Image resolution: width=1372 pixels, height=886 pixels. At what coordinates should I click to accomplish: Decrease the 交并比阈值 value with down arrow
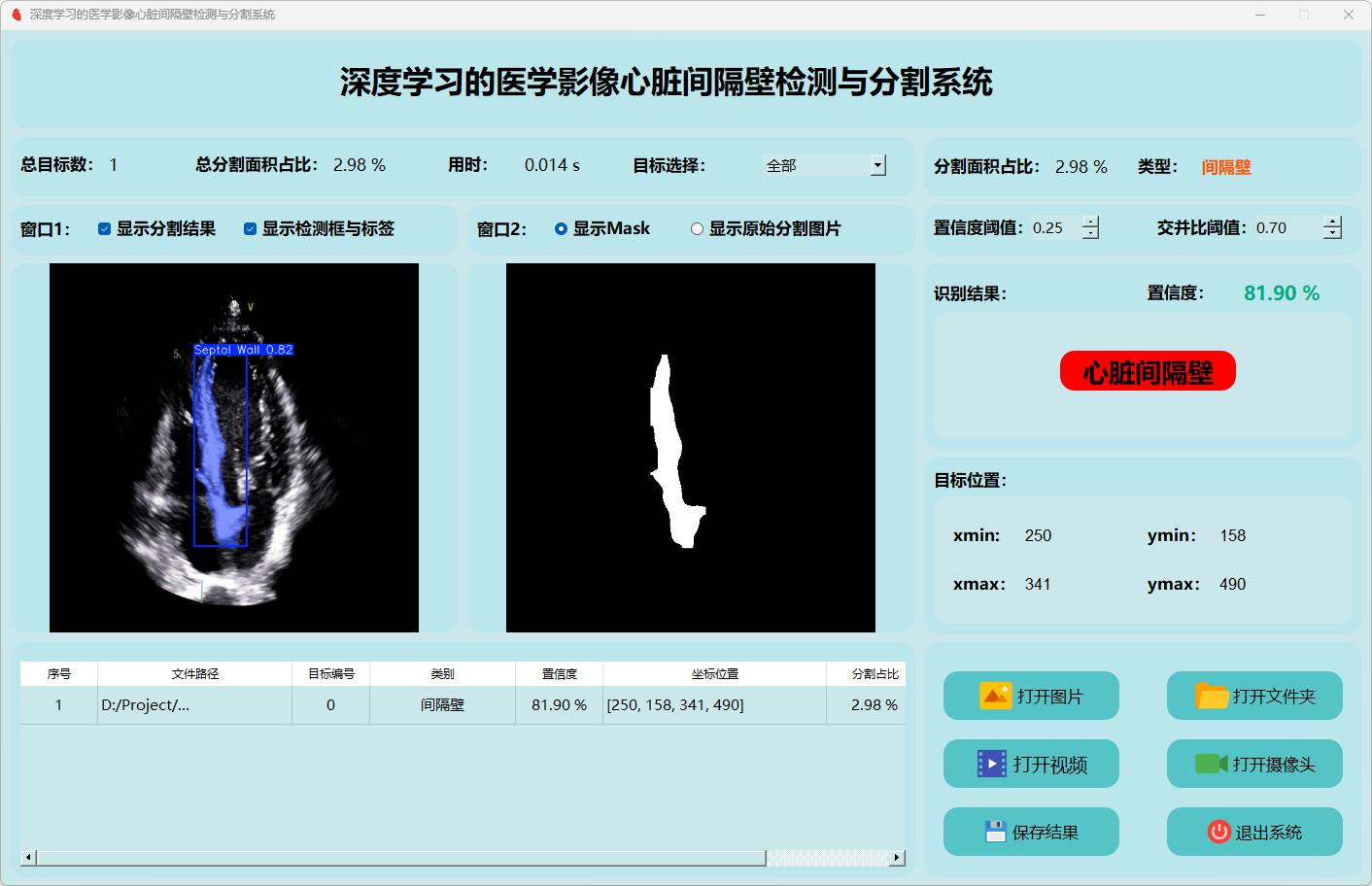tap(1332, 233)
